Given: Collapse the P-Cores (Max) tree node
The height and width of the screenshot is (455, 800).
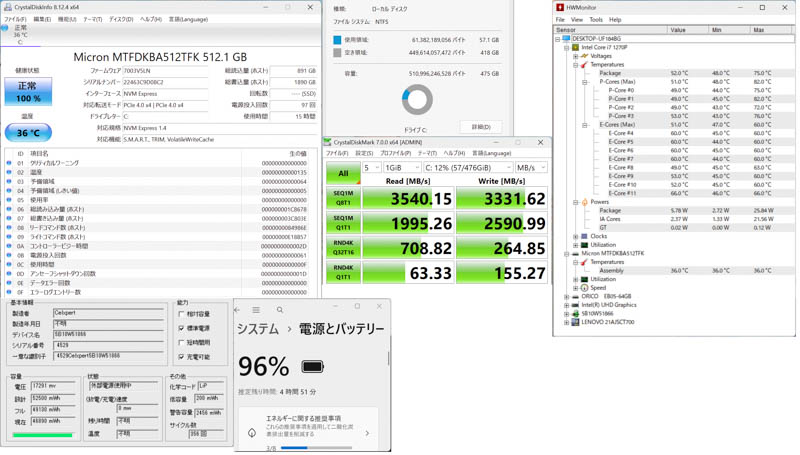Looking at the screenshot, I should [x=585, y=82].
